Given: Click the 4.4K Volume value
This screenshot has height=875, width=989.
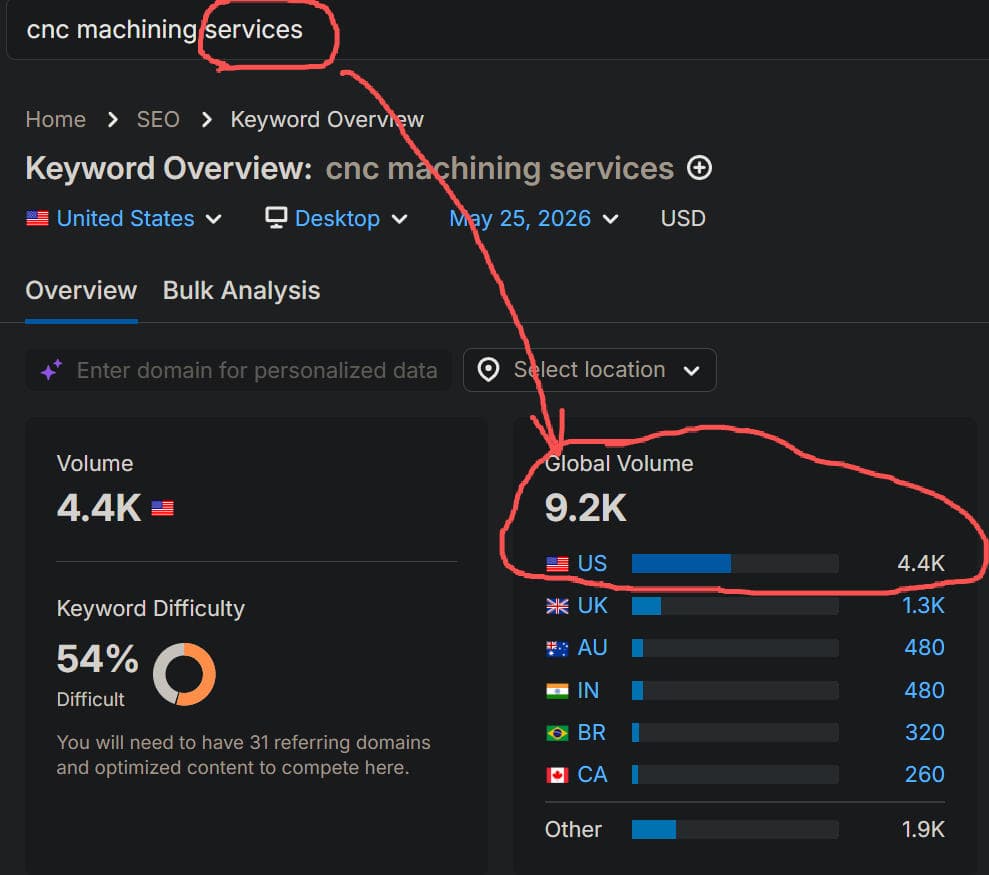Looking at the screenshot, I should pyautogui.click(x=99, y=508).
